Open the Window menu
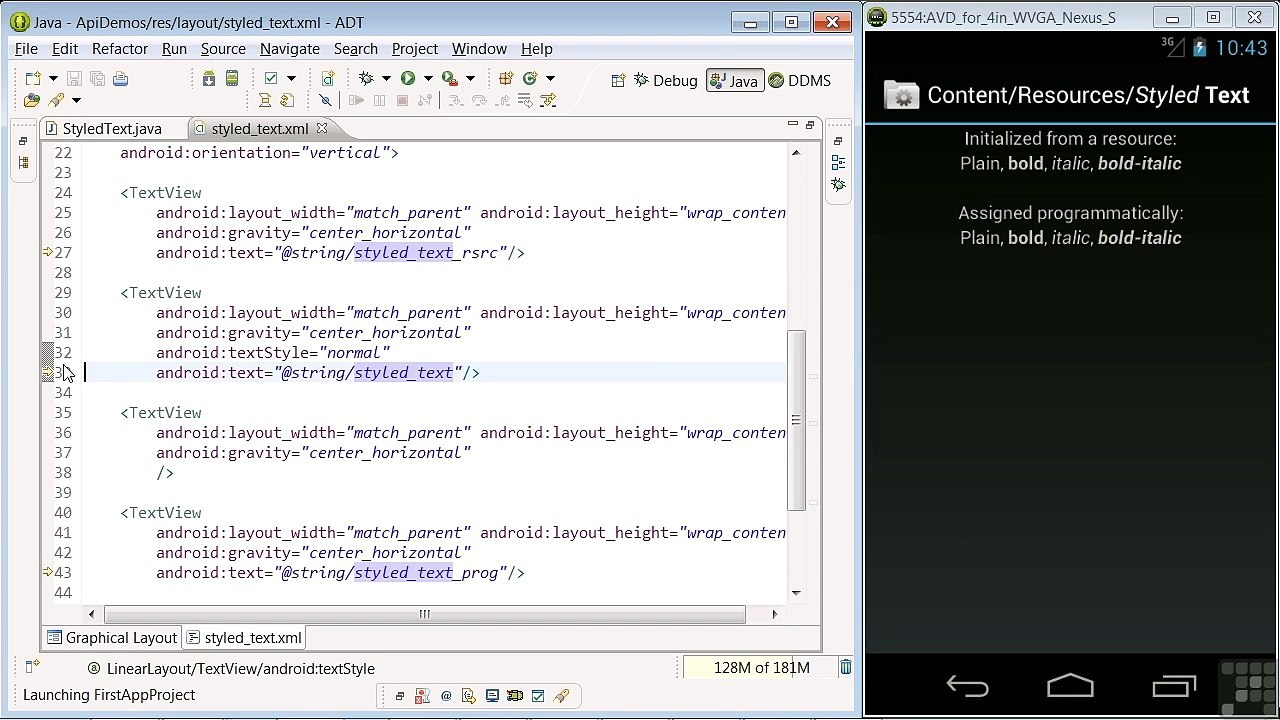The width and height of the screenshot is (1280, 720). 479,49
